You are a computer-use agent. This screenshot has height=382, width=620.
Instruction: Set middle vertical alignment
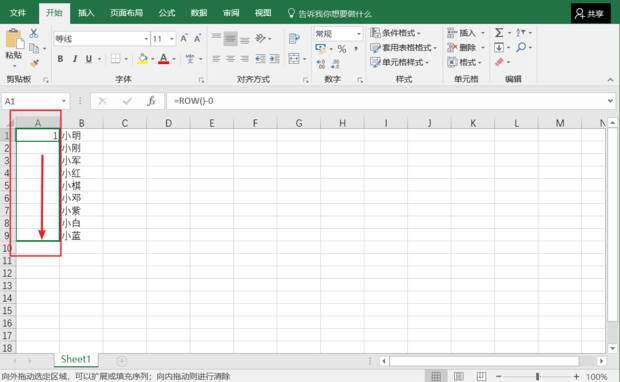(231, 38)
